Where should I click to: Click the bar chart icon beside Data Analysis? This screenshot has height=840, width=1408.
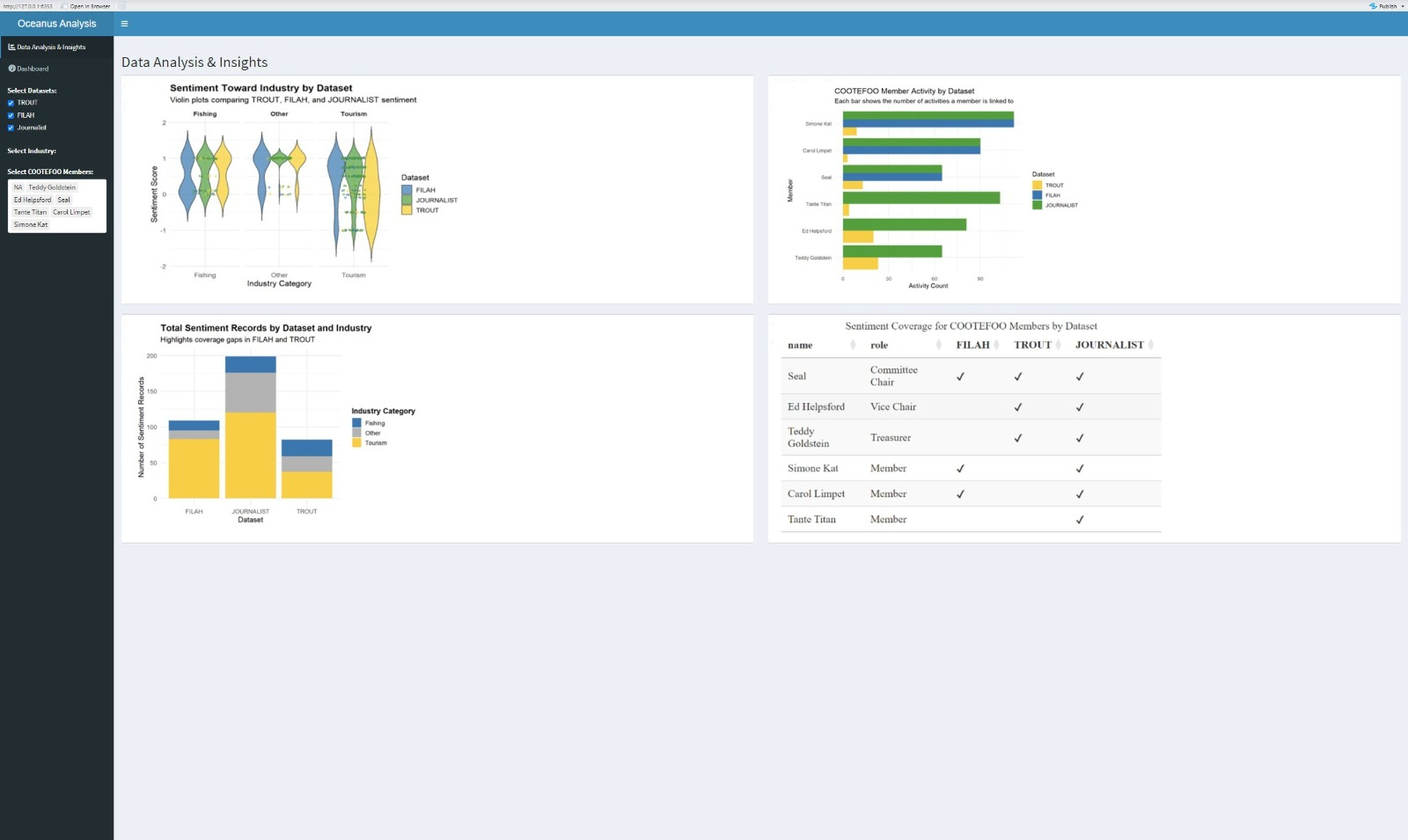[11, 47]
